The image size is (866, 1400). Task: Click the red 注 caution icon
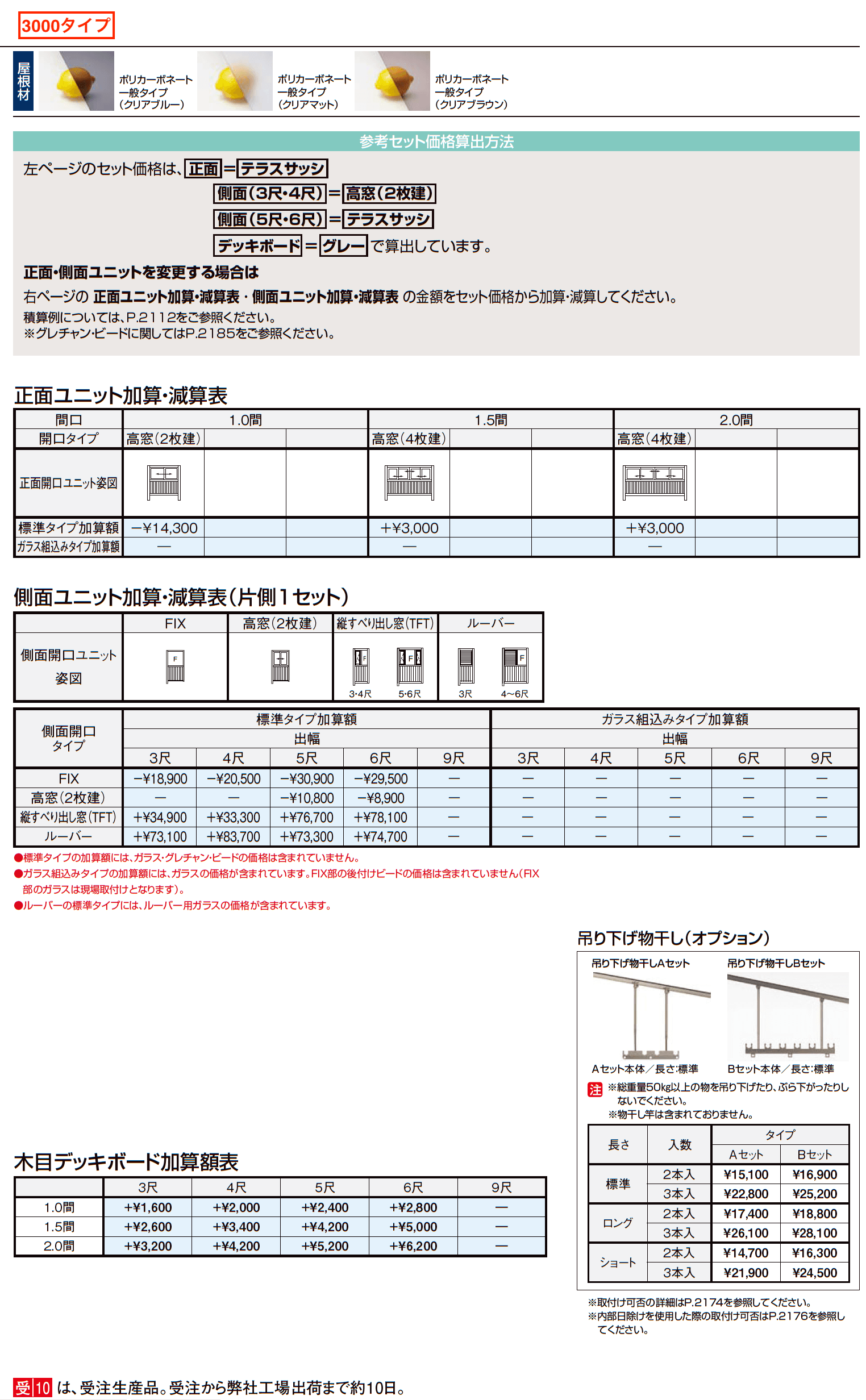[x=595, y=1090]
